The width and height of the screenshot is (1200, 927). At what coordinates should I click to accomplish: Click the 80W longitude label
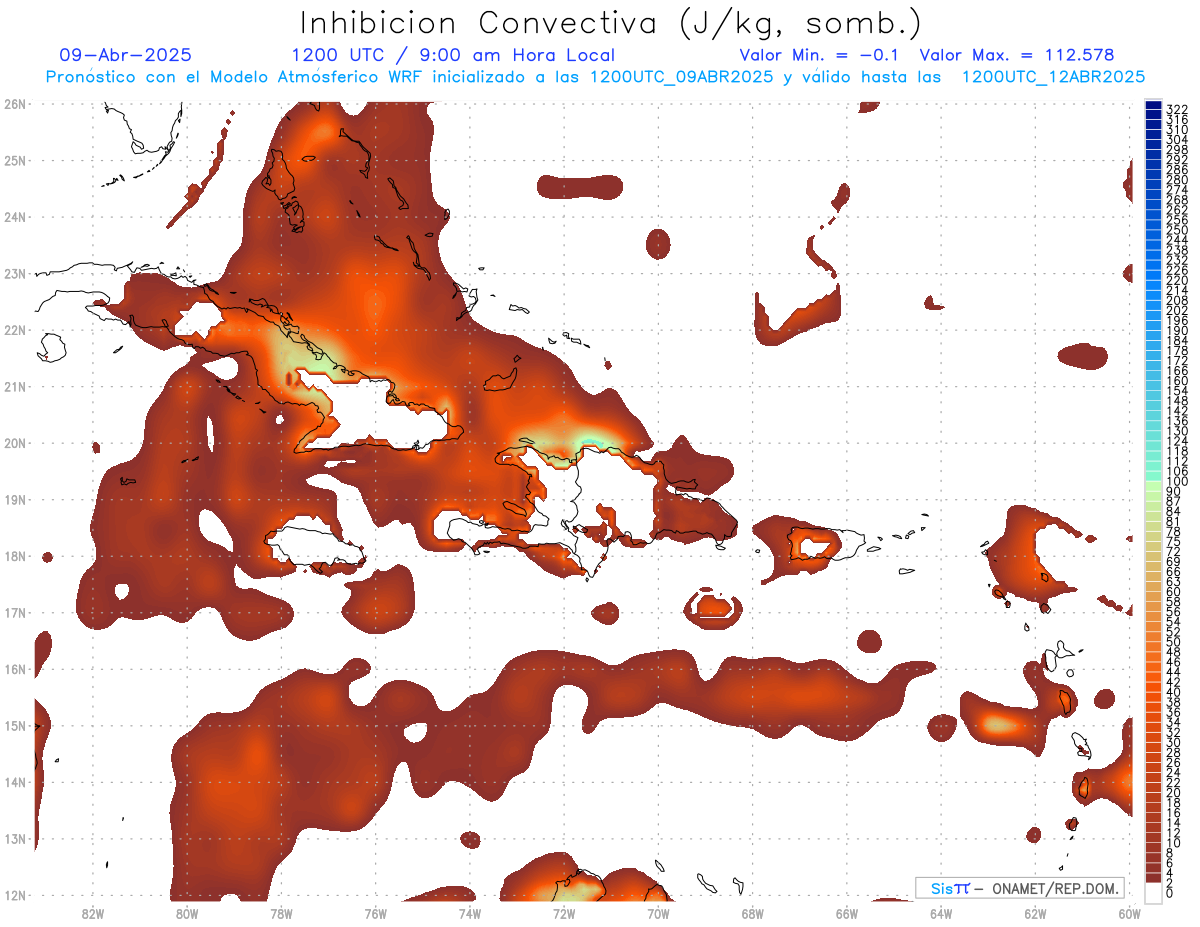point(187,913)
